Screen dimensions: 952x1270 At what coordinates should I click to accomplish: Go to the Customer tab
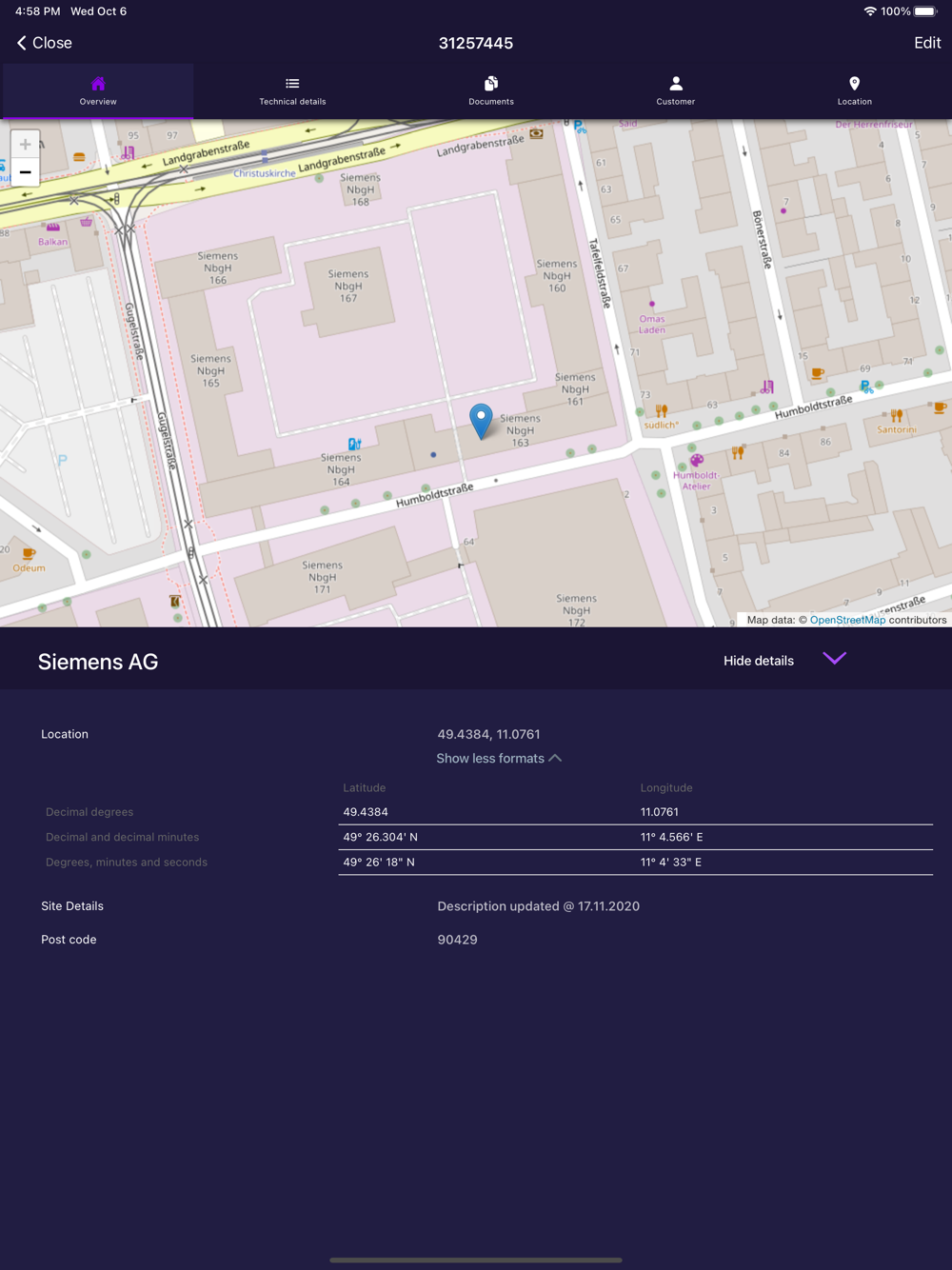(x=676, y=91)
